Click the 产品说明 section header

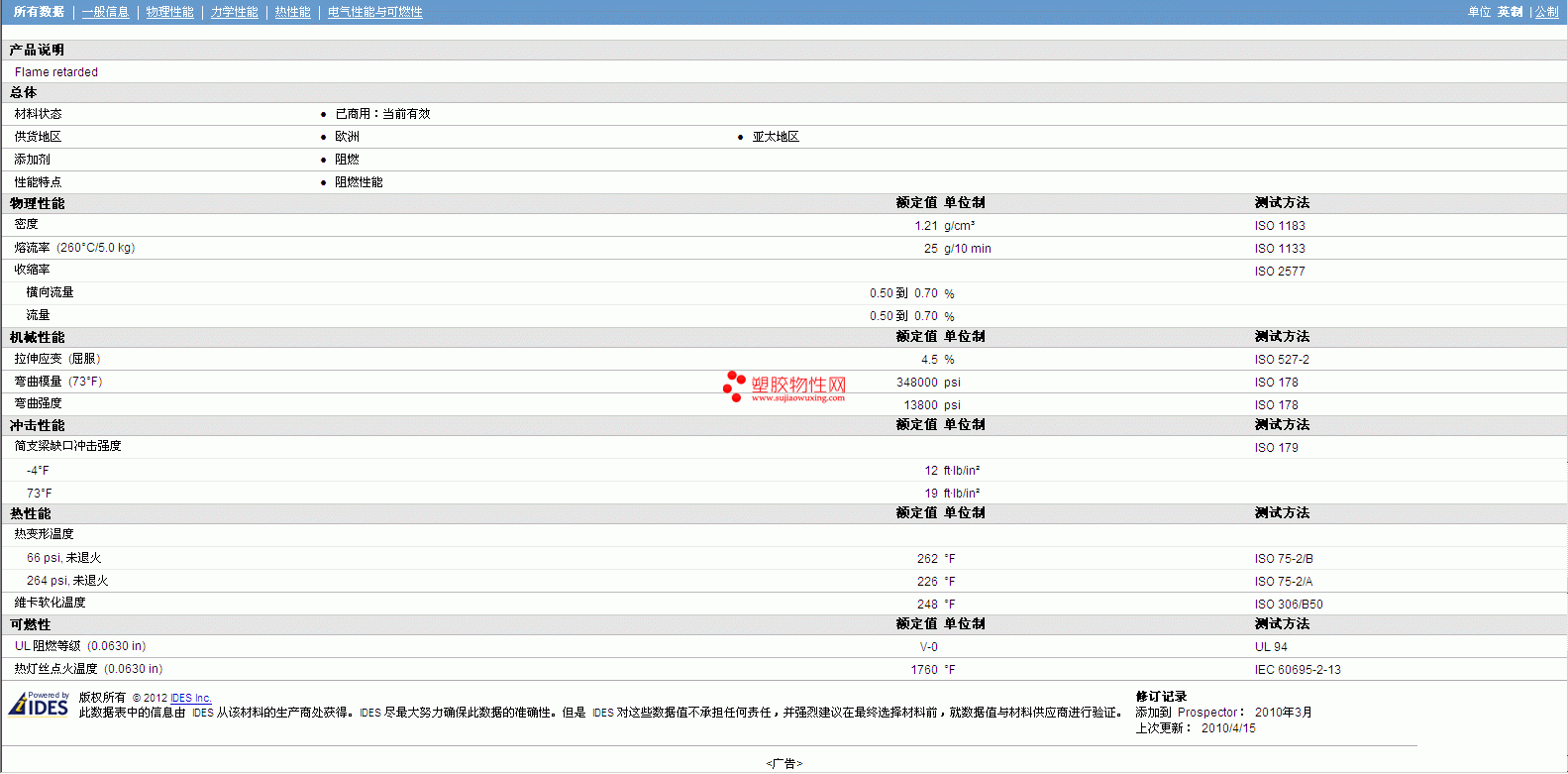click(37, 50)
